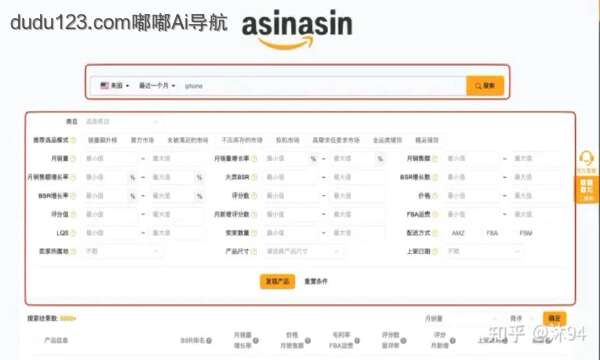Click the iphone keyword search field
The width and height of the screenshot is (600, 360).
click(323, 86)
